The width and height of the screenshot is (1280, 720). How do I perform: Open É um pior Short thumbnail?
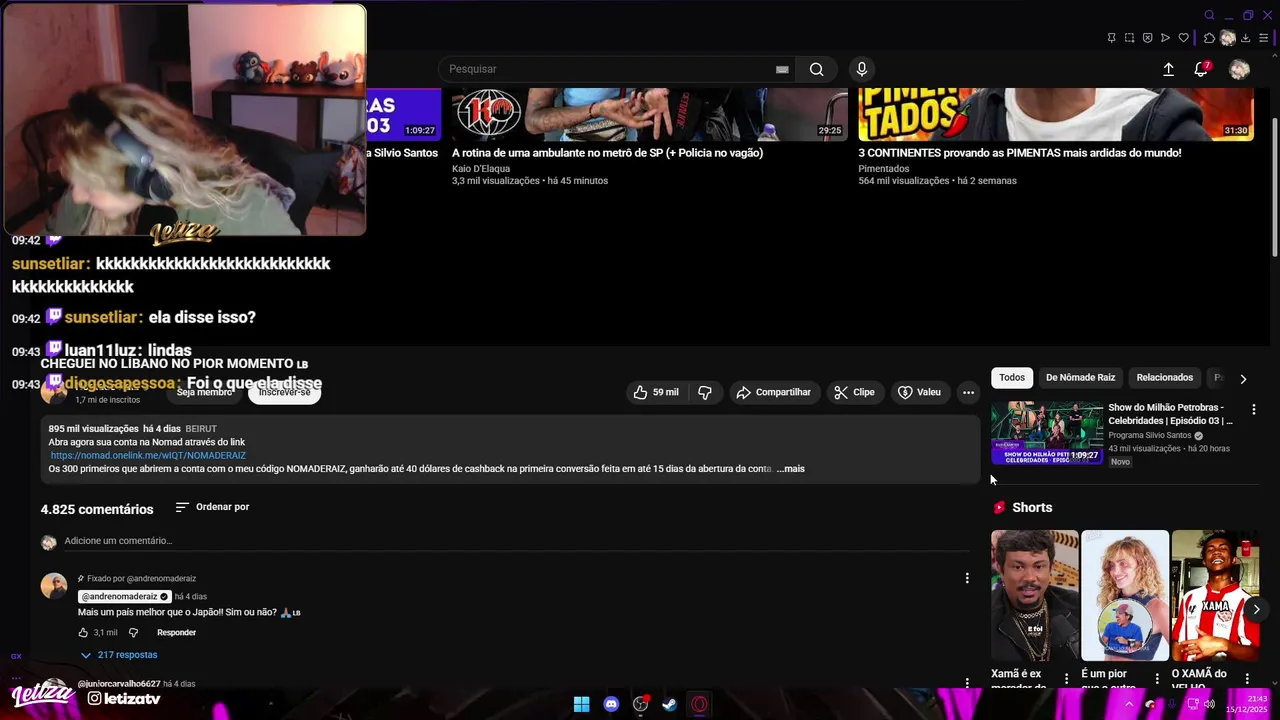pyautogui.click(x=1125, y=595)
